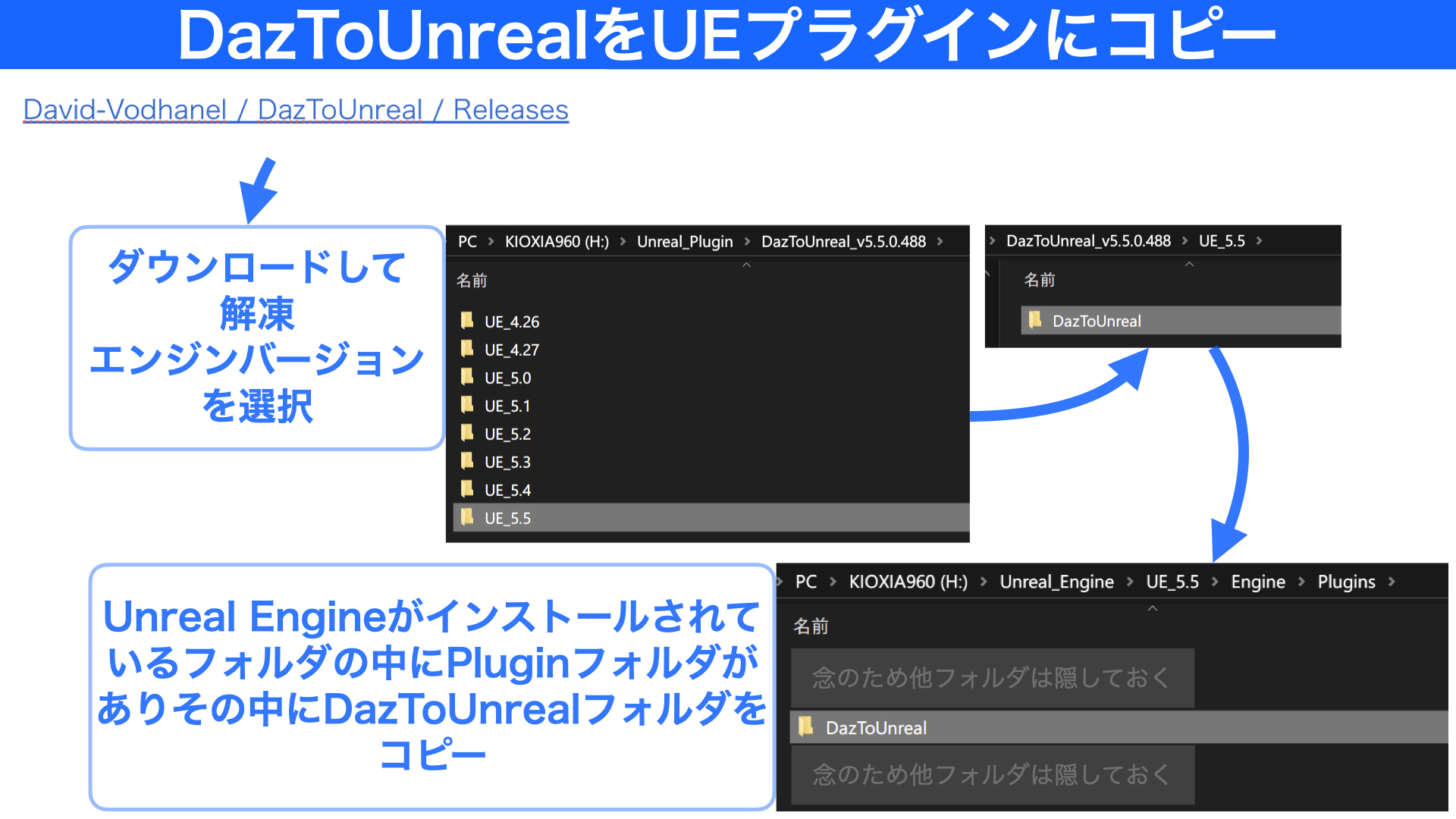The height and width of the screenshot is (819, 1456).
Task: Click UE_5.5 breadcrumb in Plugins window
Action: pos(1172,582)
